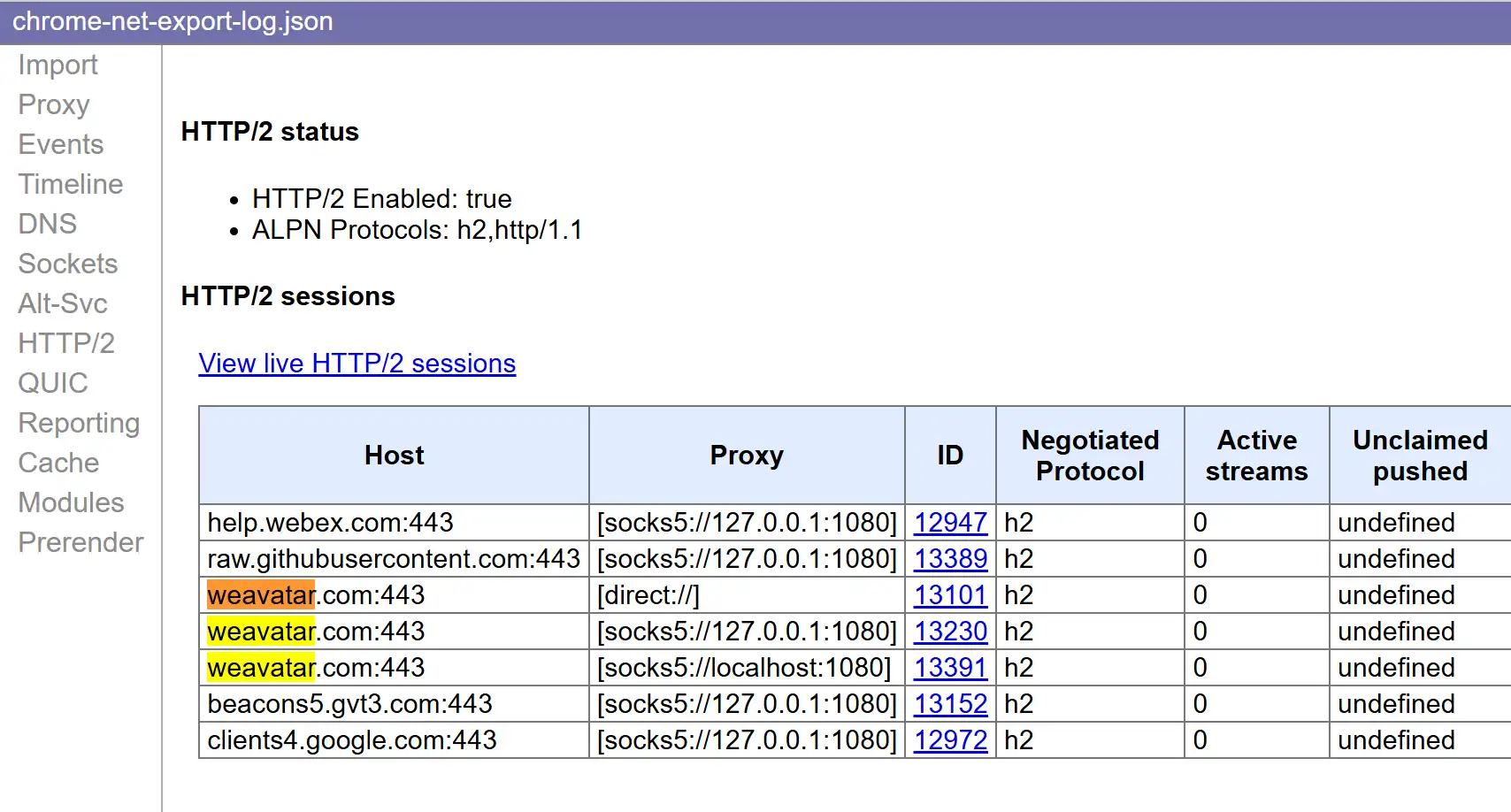Go to the Timeline tab
The image size is (1511, 812).
coord(71,185)
